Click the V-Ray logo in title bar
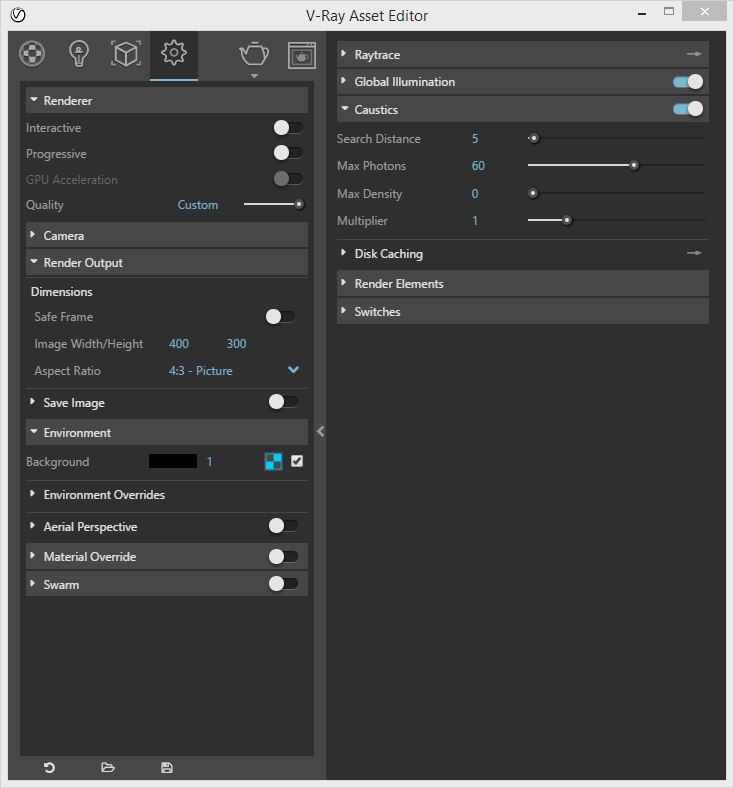The height and width of the screenshot is (788, 734). 18,16
